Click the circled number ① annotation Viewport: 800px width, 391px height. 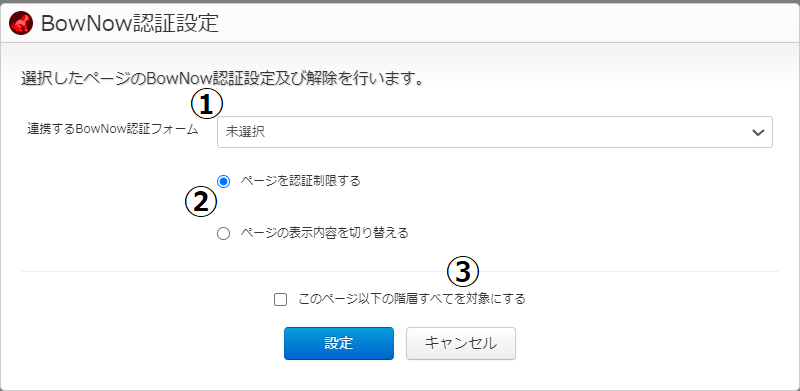coord(207,104)
